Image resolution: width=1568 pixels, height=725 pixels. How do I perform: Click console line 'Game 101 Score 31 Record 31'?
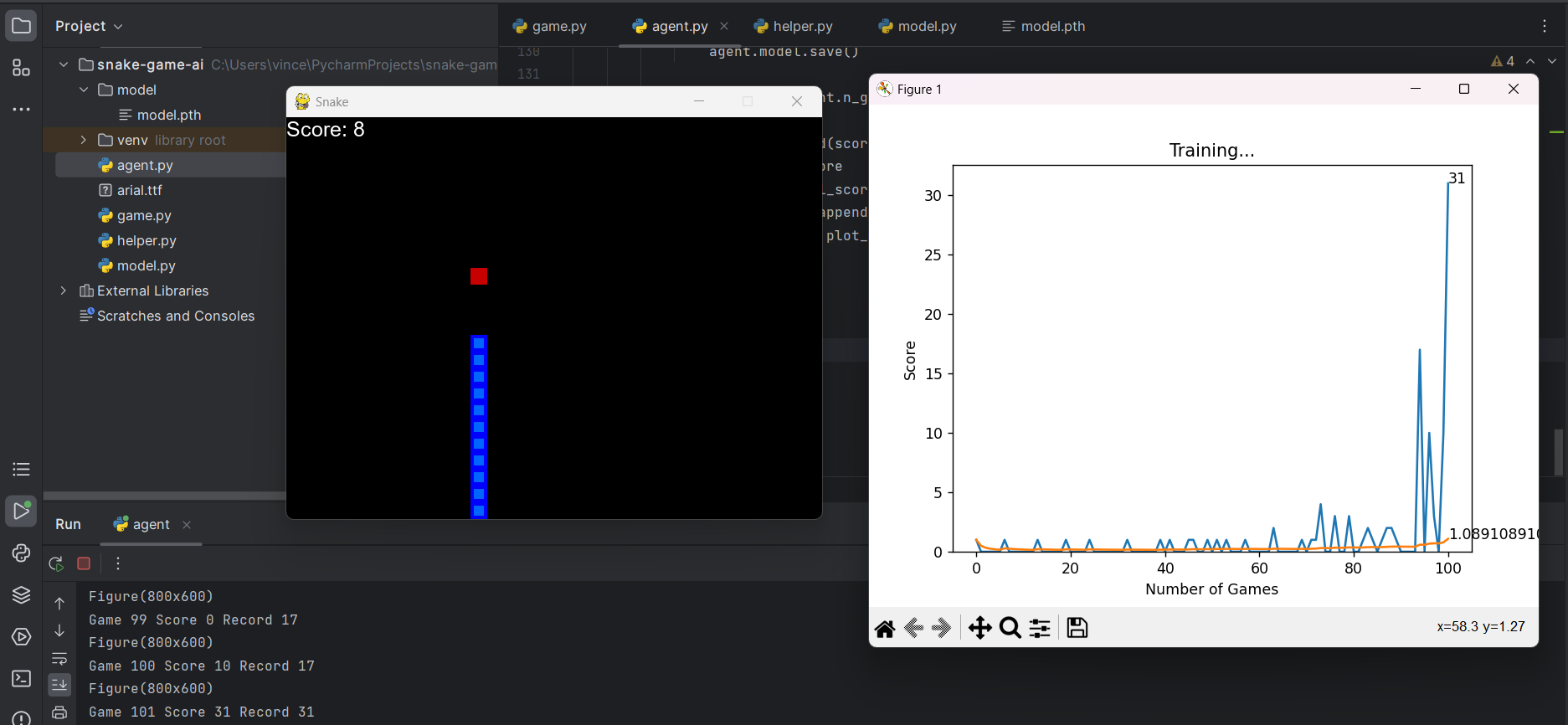(x=201, y=712)
